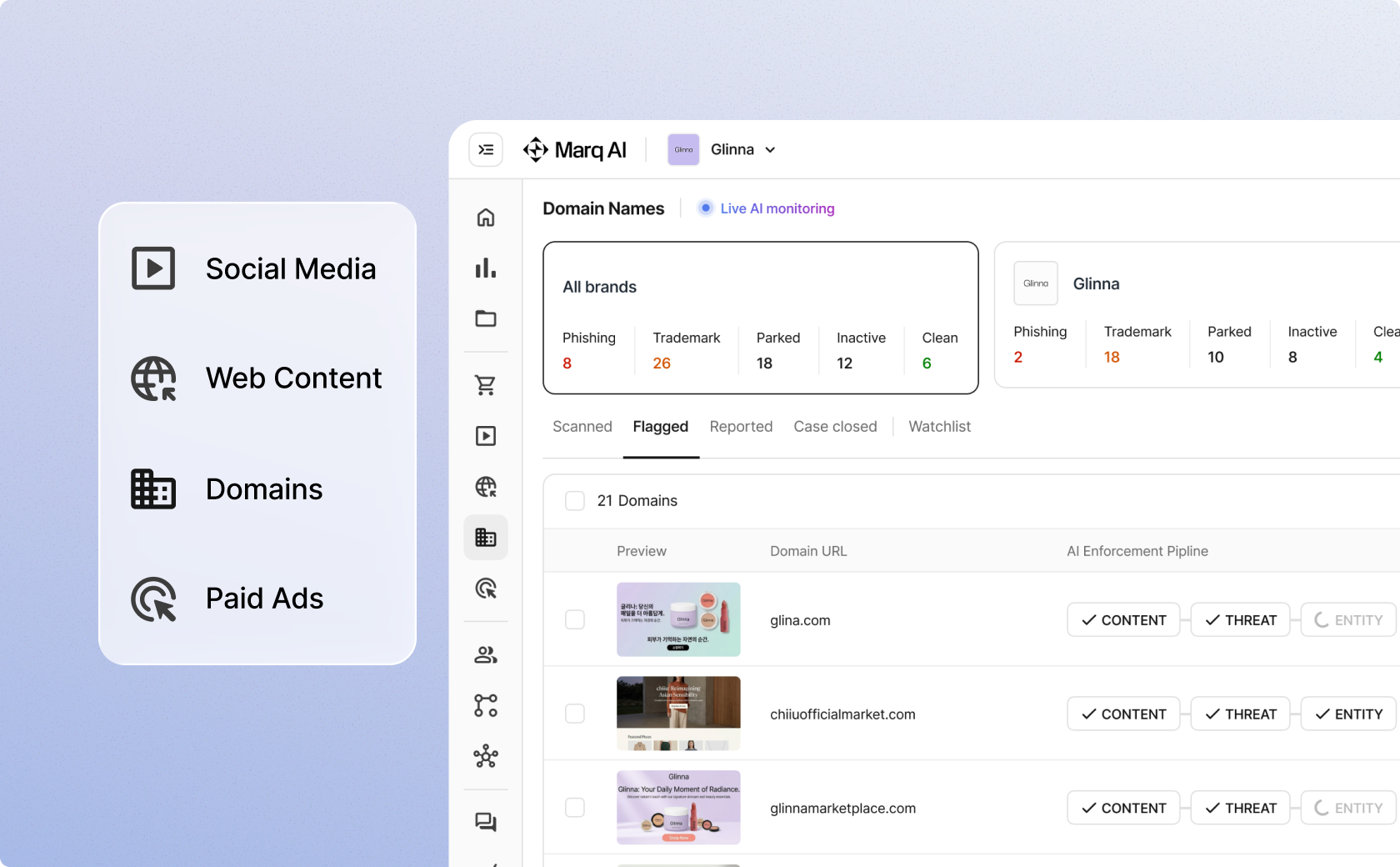This screenshot has height=867, width=1400.
Task: Open the Home sidebar icon
Action: [x=486, y=218]
